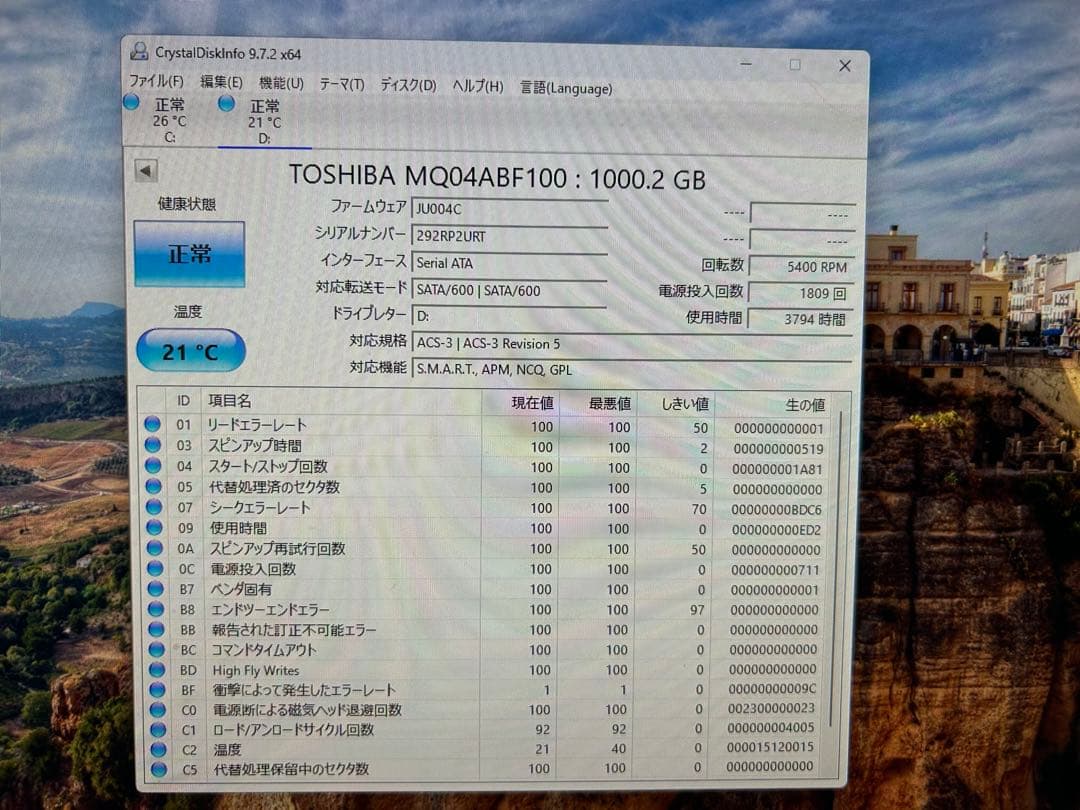Click the previous disk arrow button
Viewport: 1080px width, 810px height.
tap(146, 171)
